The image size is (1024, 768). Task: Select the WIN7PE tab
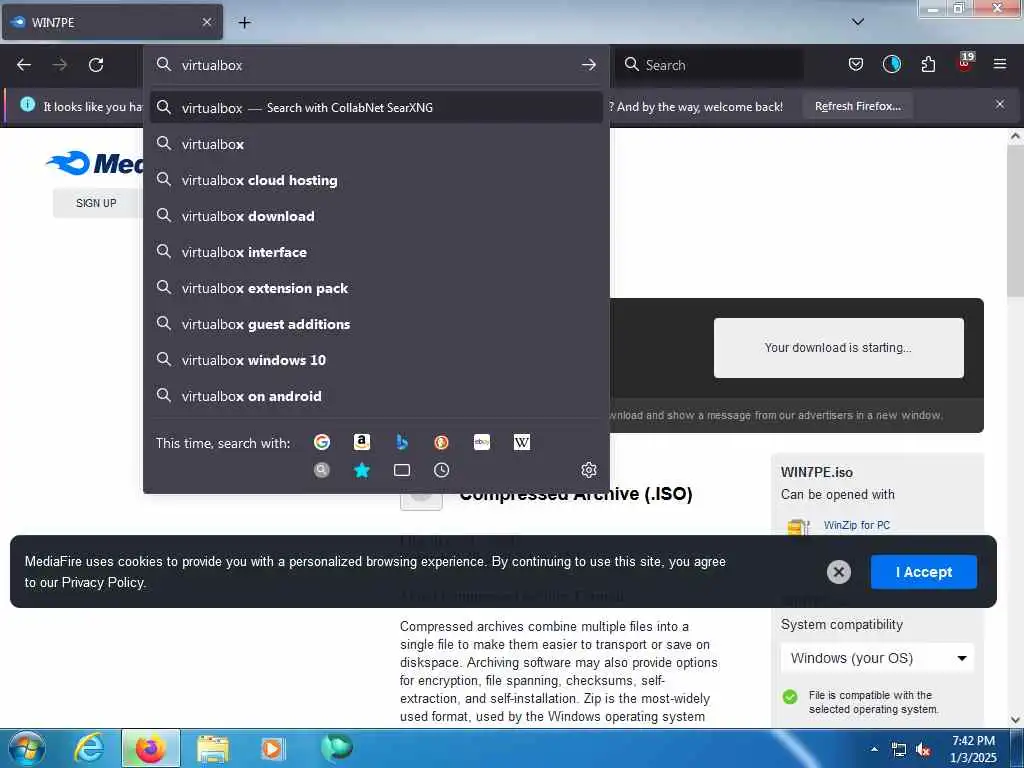tap(112, 22)
